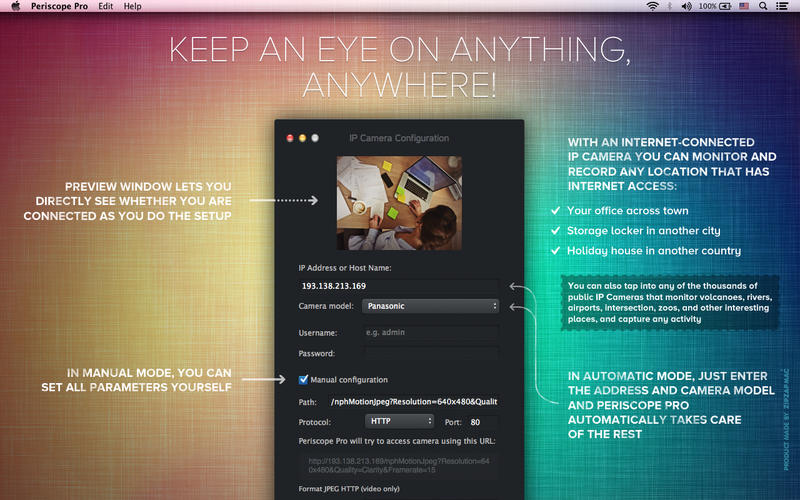Open Spotlight search magnifier
Screen dimensions: 800x500
[x=763, y=6]
